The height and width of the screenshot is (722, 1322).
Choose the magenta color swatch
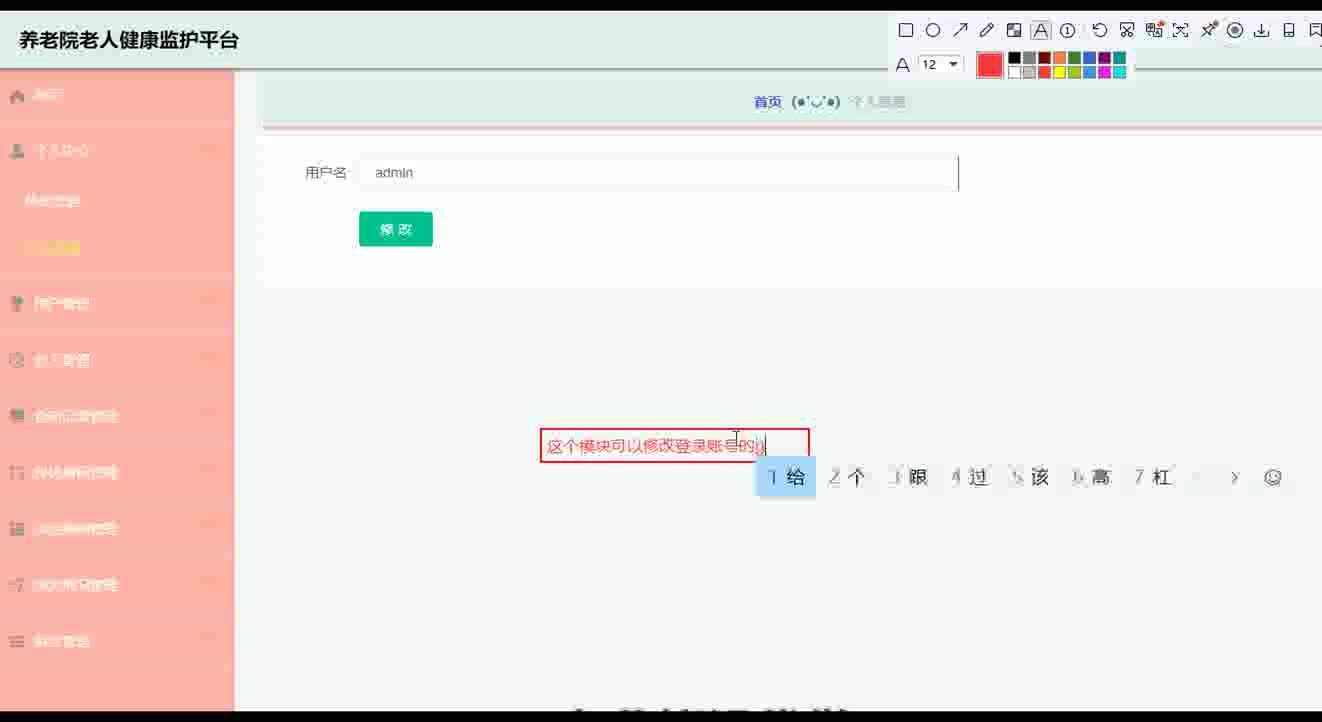tap(1105, 72)
